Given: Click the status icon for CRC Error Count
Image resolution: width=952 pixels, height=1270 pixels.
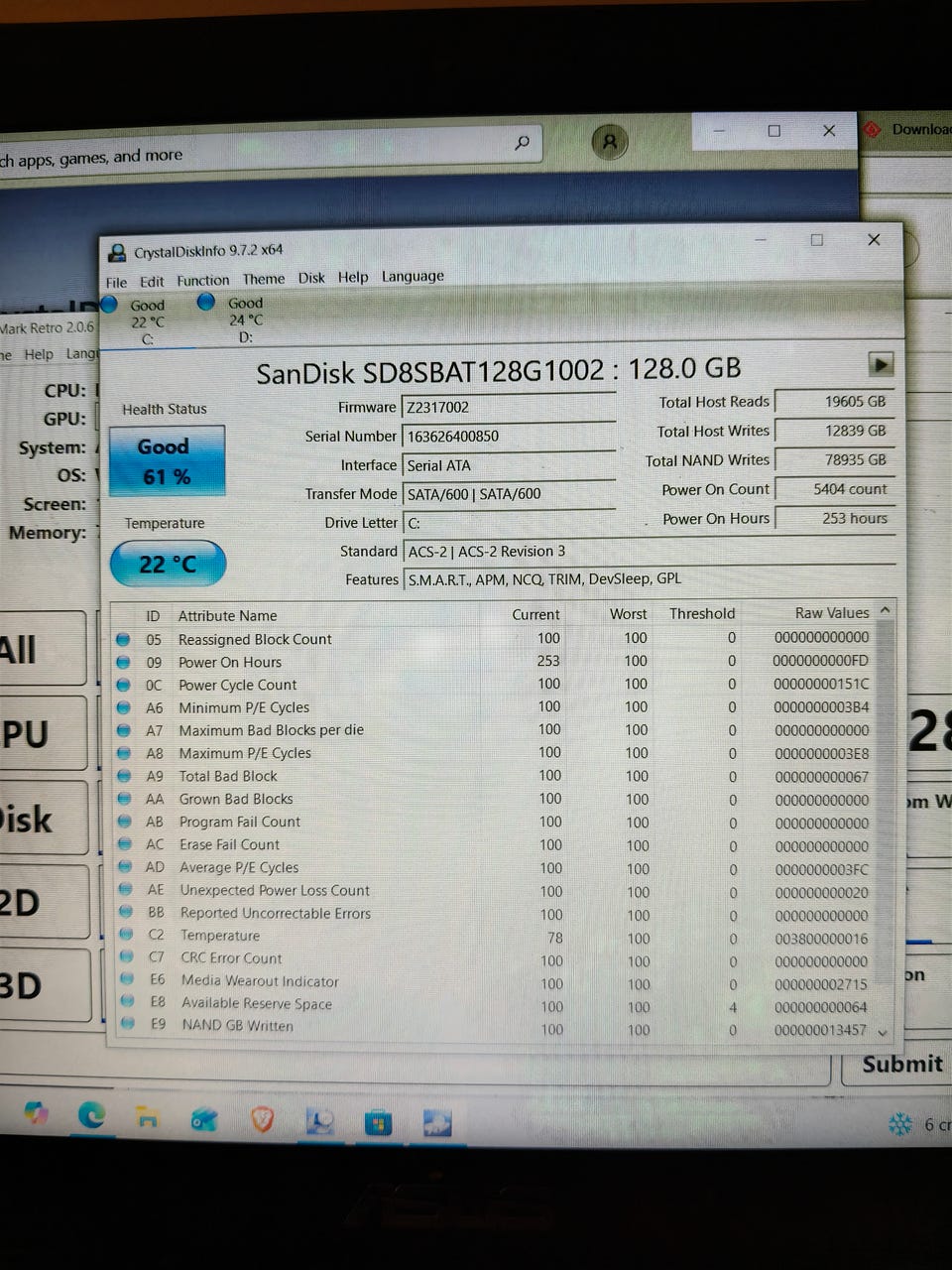Looking at the screenshot, I should click(127, 957).
